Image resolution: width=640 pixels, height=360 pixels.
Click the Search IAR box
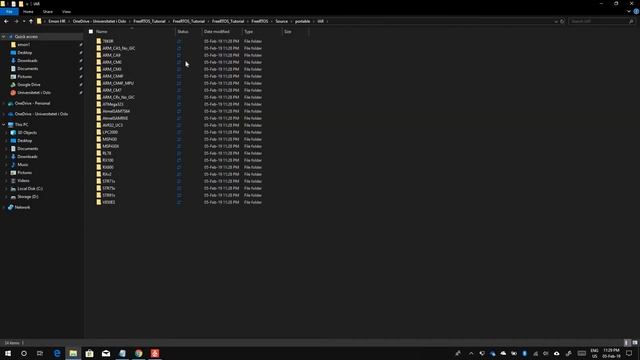tap(602, 21)
